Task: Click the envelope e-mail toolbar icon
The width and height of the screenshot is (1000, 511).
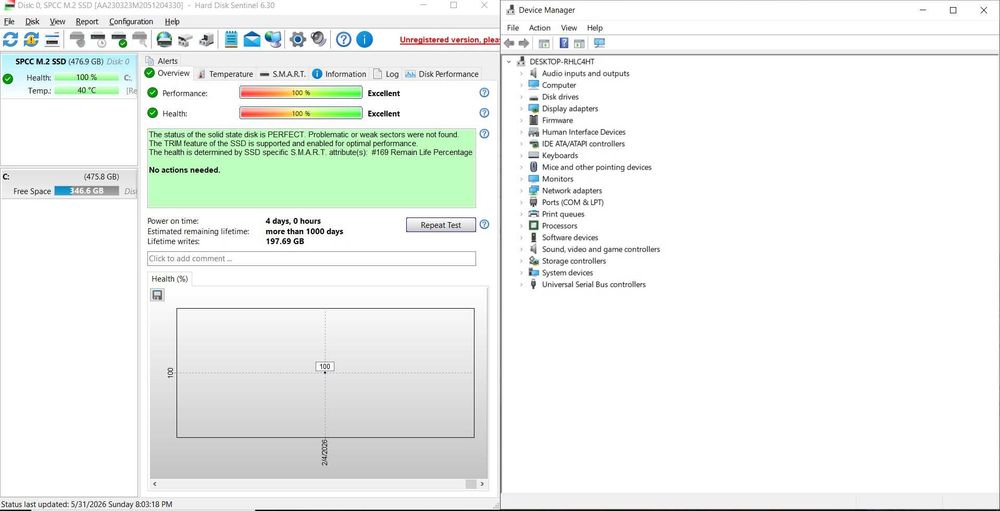Action: (252, 40)
